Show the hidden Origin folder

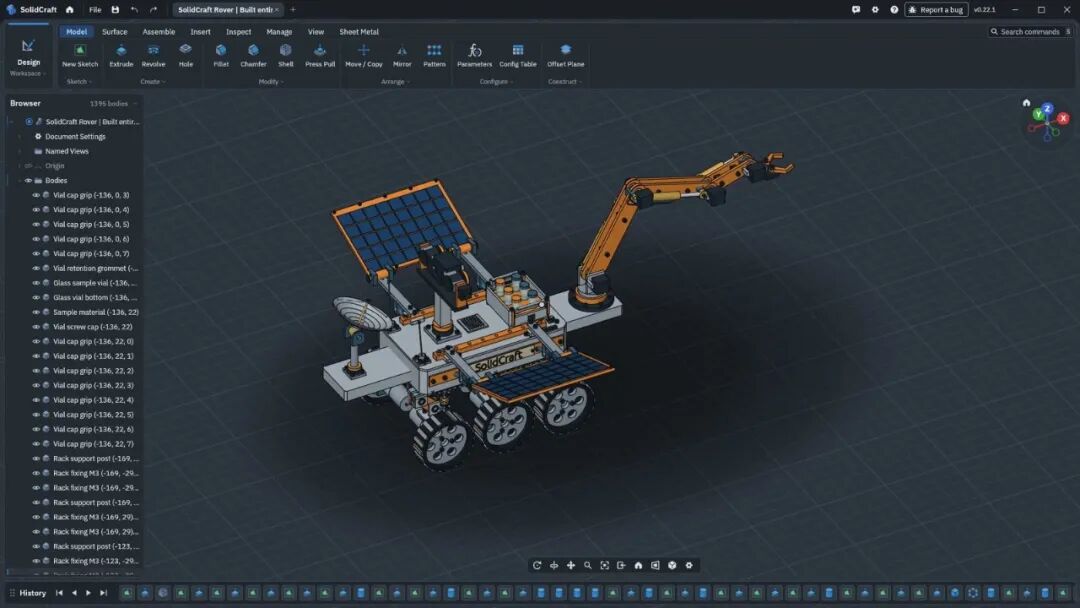pos(28,166)
